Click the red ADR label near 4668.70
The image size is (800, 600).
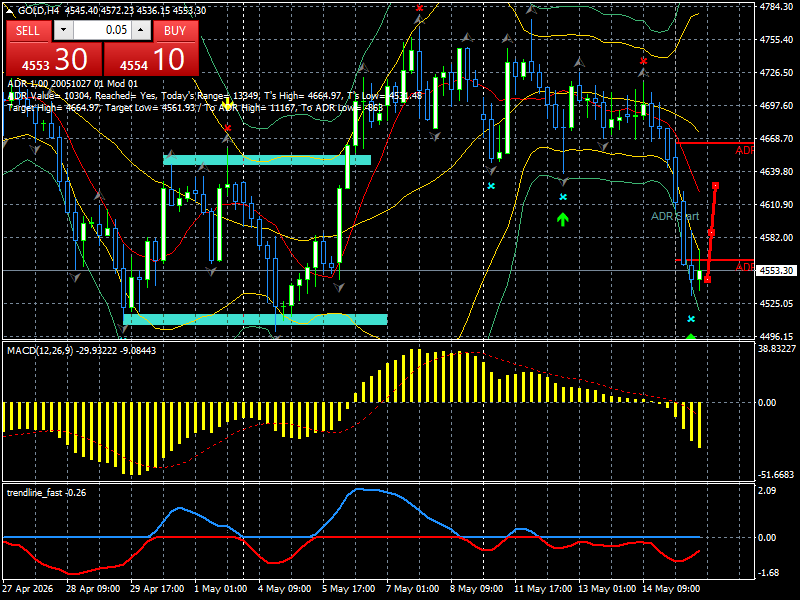(744, 150)
